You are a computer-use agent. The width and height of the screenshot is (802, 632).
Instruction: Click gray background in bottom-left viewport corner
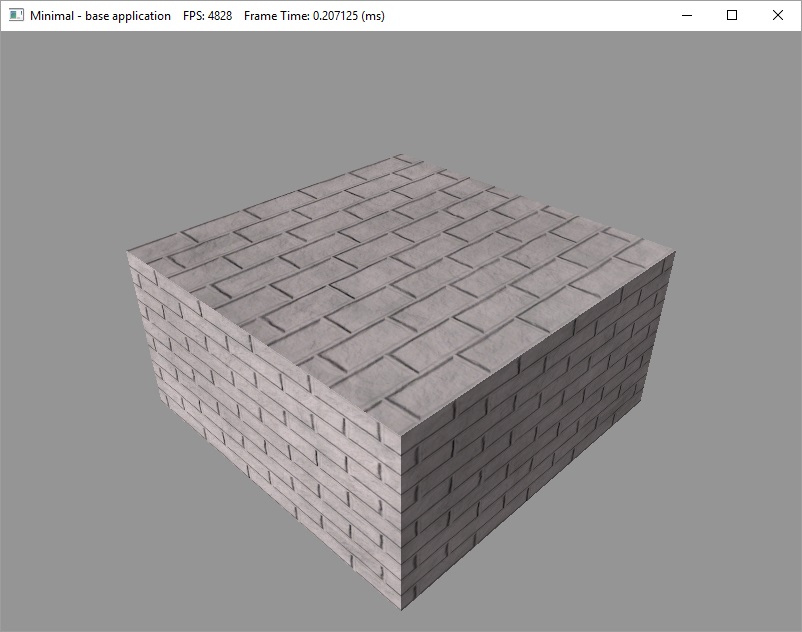coord(40,600)
